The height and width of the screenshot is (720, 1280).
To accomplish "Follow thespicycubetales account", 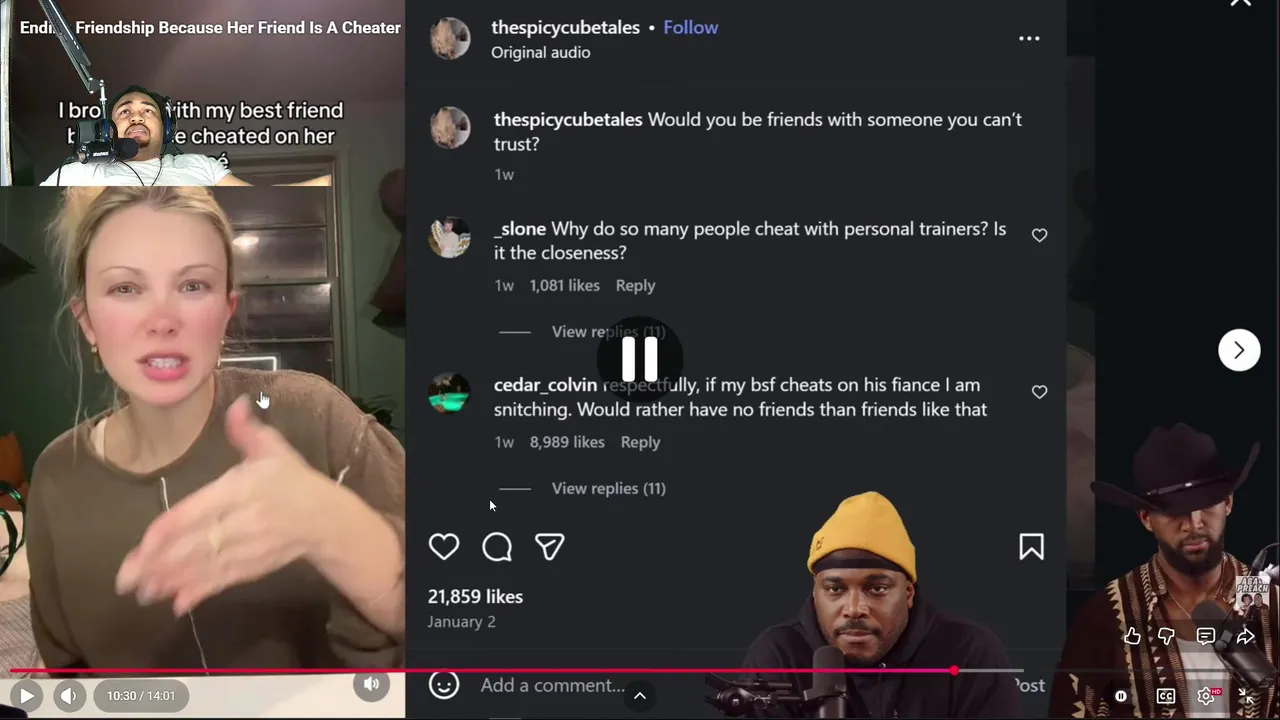I will [x=690, y=27].
